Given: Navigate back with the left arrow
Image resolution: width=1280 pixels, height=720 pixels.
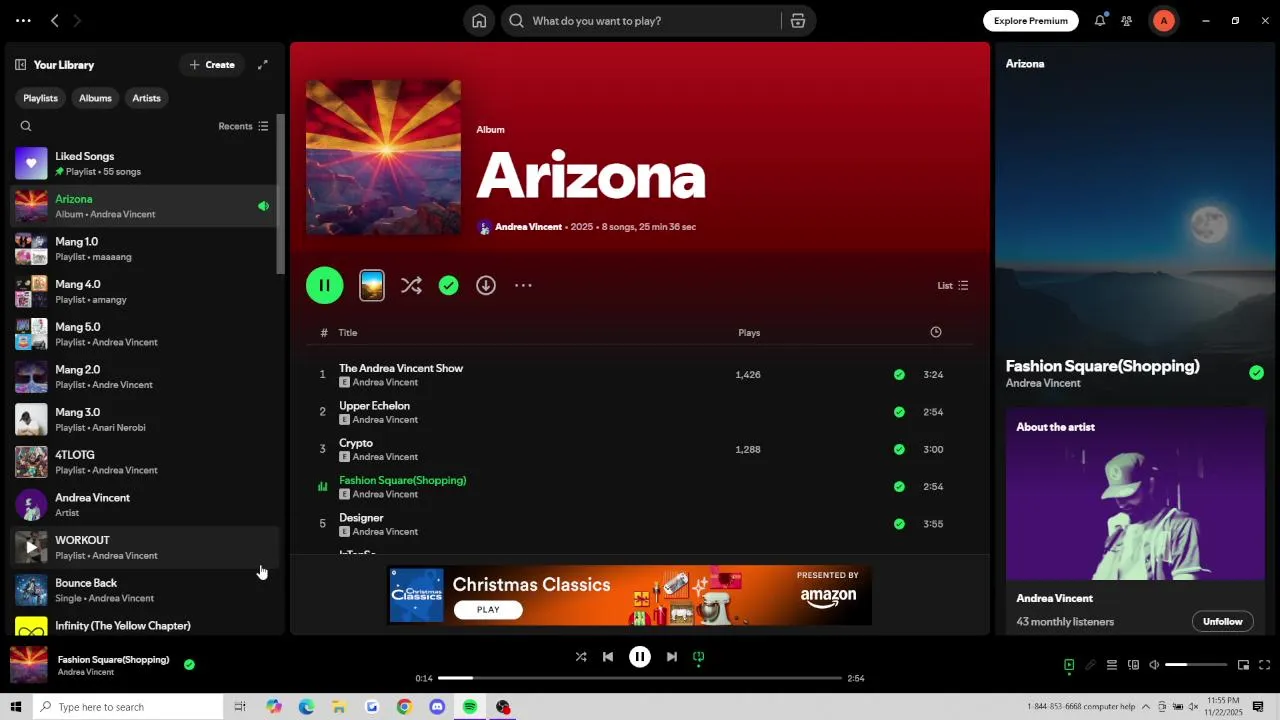Looking at the screenshot, I should 55,21.
